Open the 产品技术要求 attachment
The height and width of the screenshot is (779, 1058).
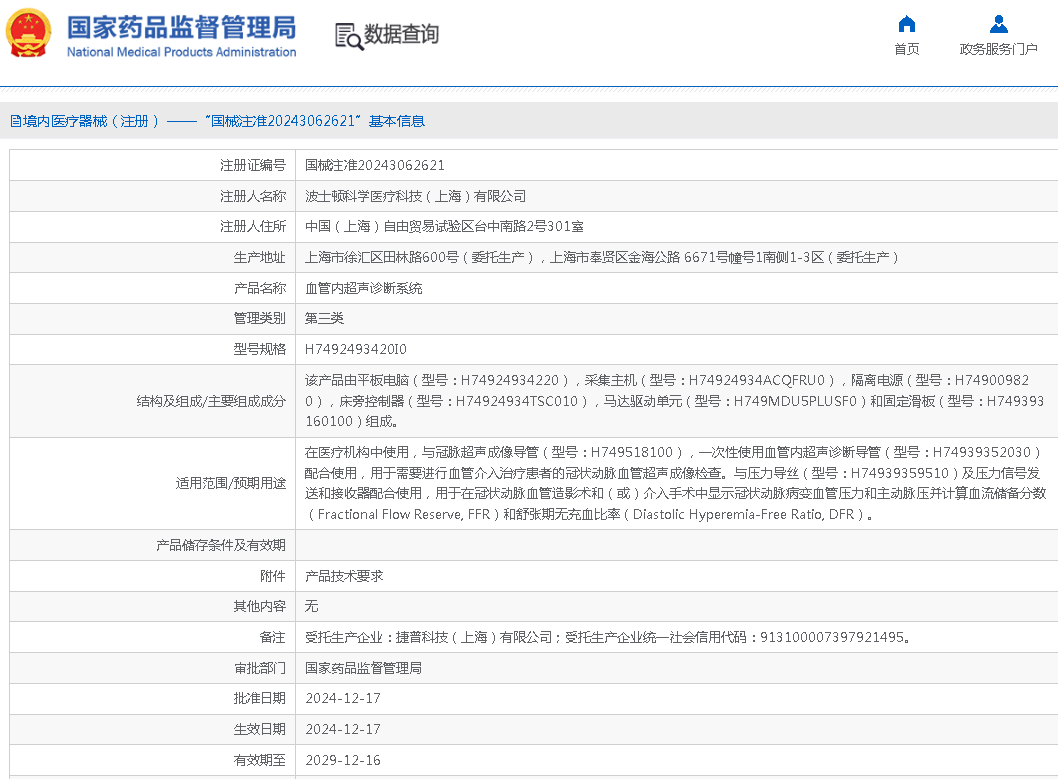pyautogui.click(x=344, y=576)
